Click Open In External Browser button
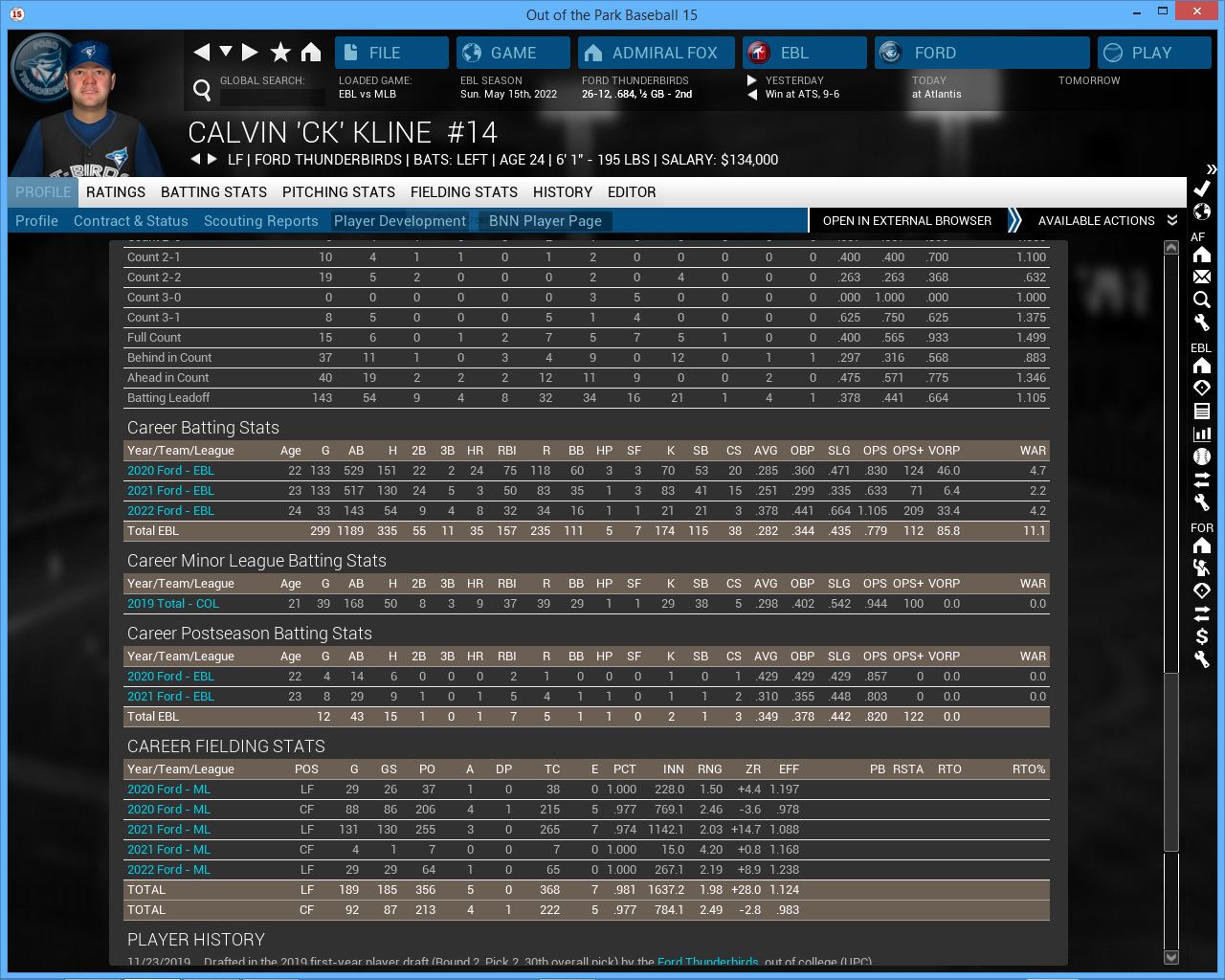This screenshot has width=1225, height=980. [x=906, y=221]
